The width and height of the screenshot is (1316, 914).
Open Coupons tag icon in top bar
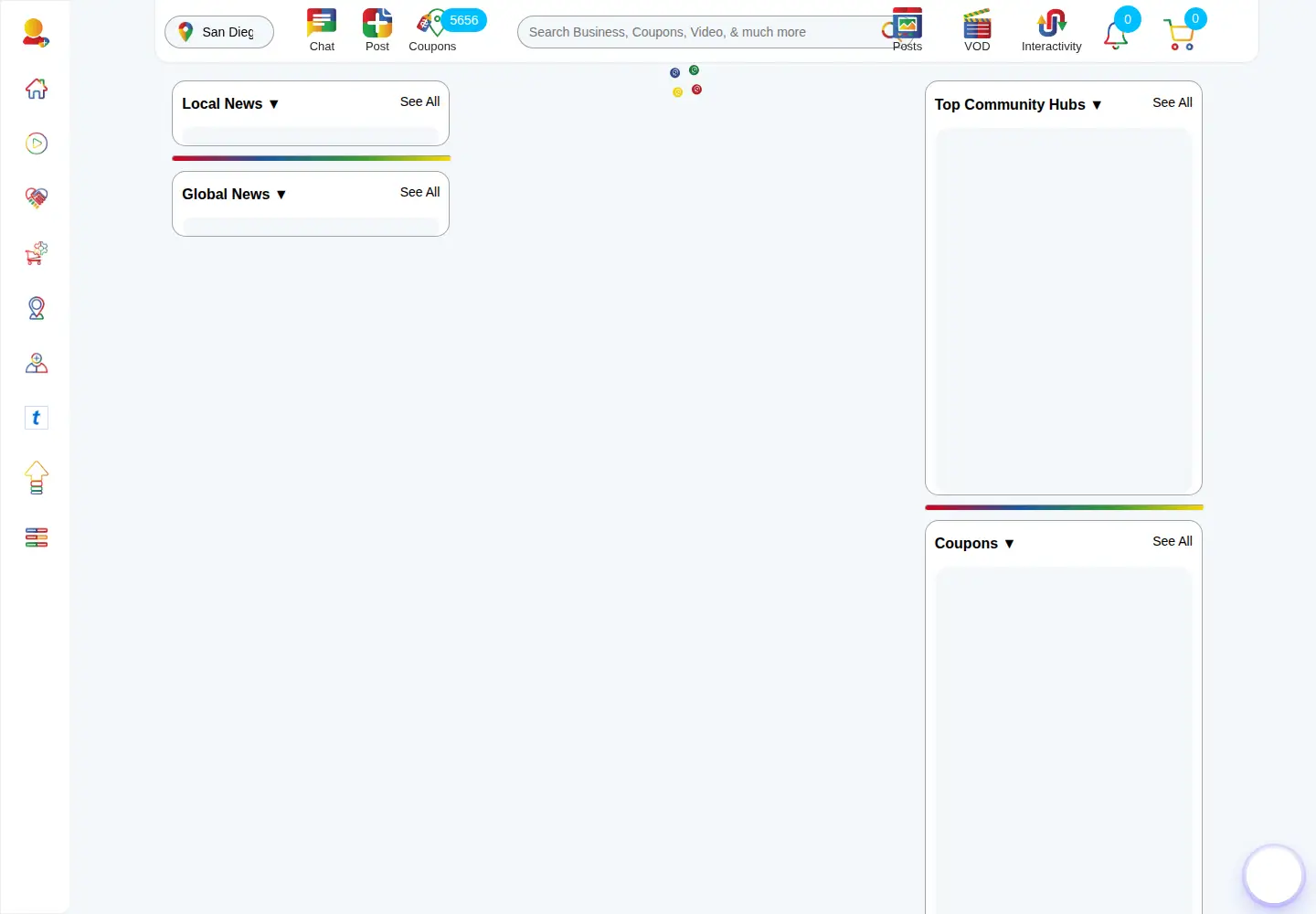pyautogui.click(x=431, y=30)
